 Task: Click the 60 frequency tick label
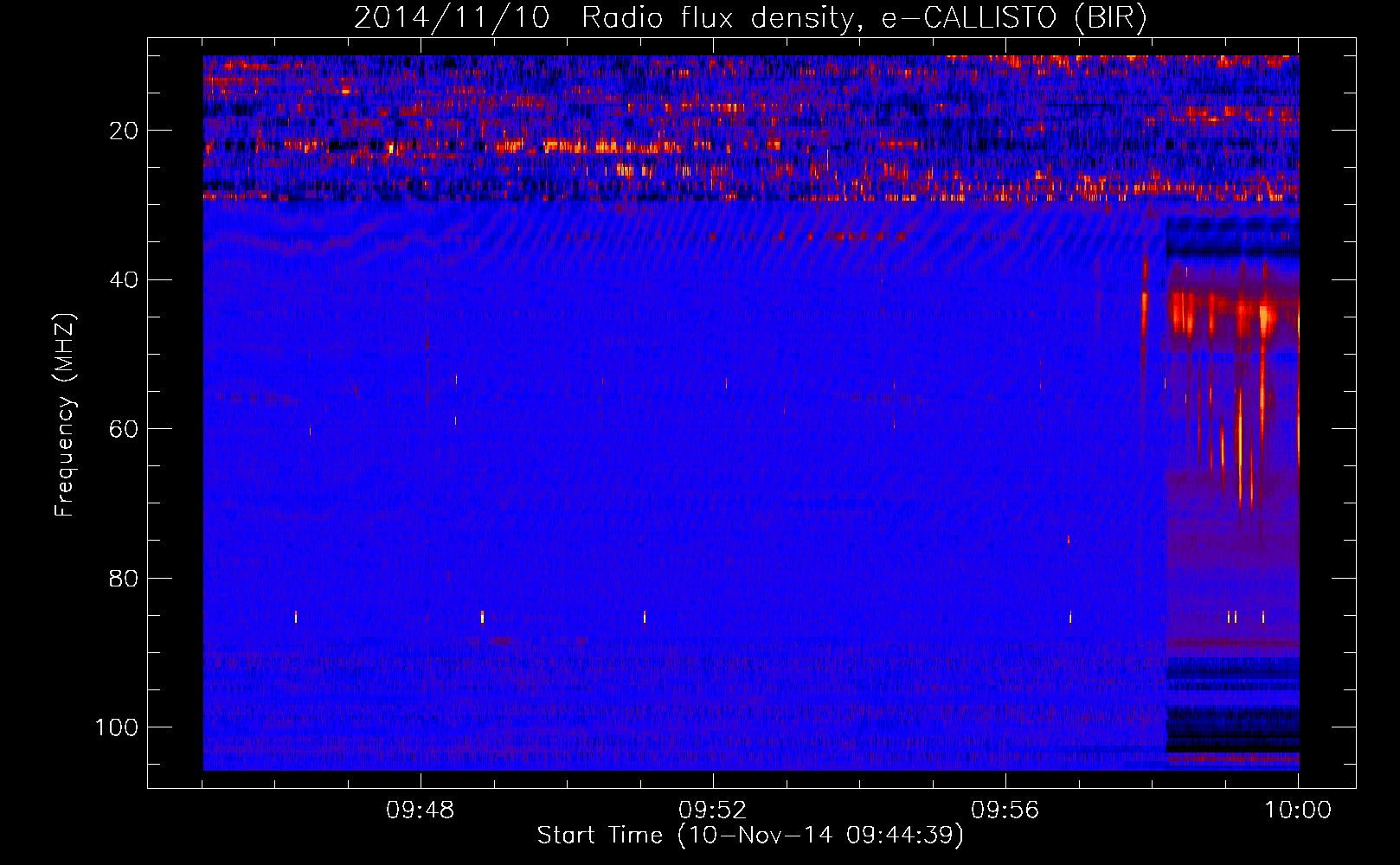tap(125, 429)
